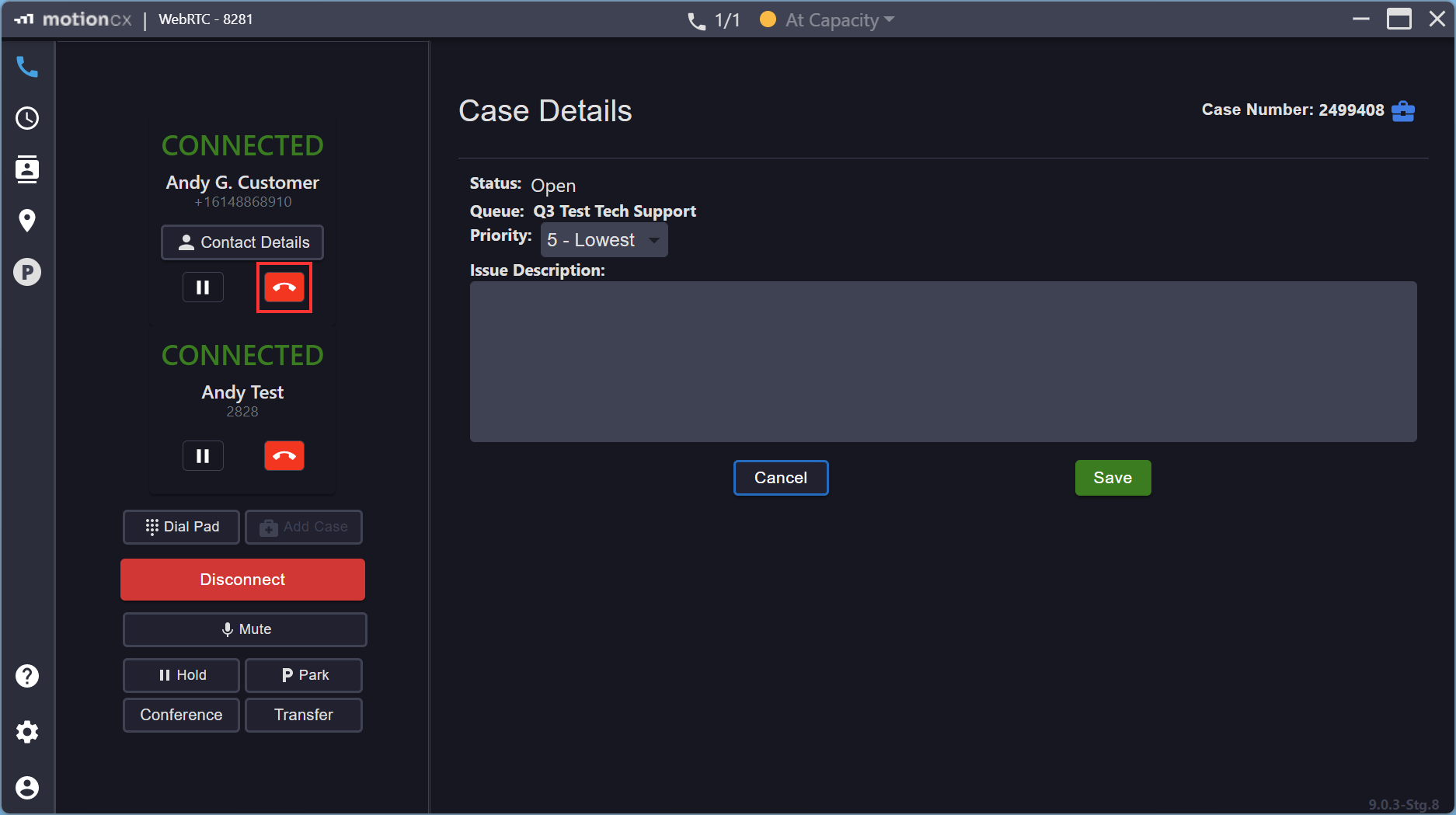The width and height of the screenshot is (1456, 815).
Task: Expand the Priority 5 - Lowest dropdown
Action: (x=604, y=240)
